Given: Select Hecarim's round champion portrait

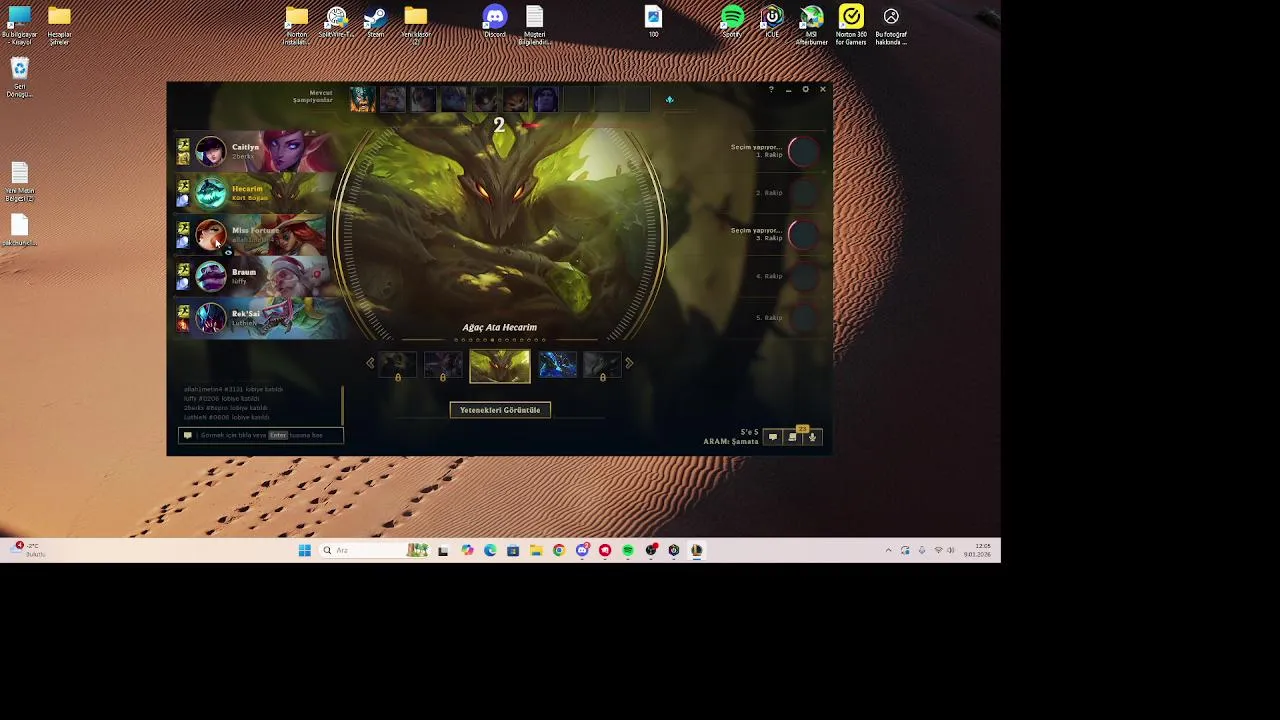Looking at the screenshot, I should (211, 192).
